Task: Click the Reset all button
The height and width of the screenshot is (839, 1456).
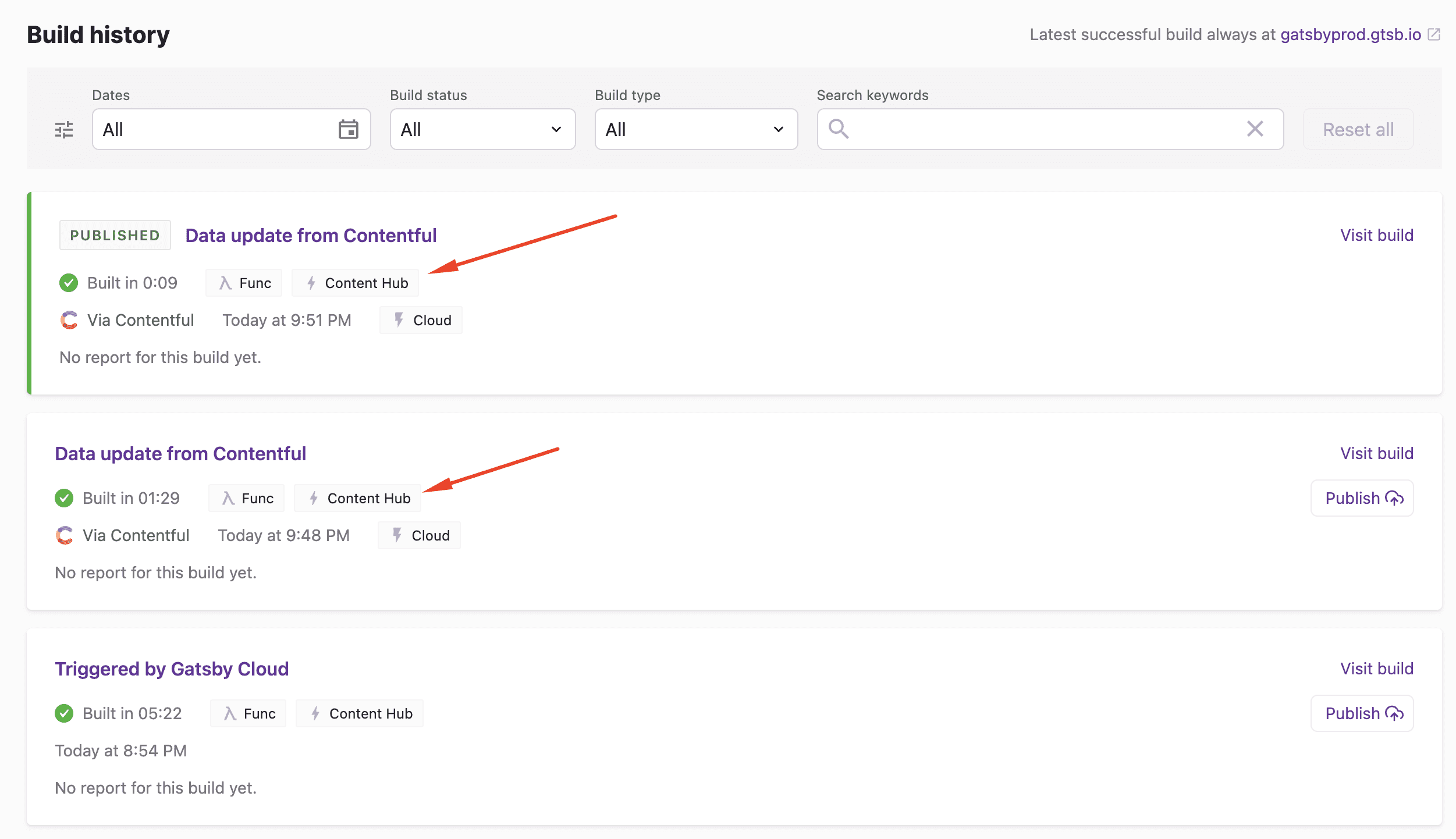Action: 1358,129
